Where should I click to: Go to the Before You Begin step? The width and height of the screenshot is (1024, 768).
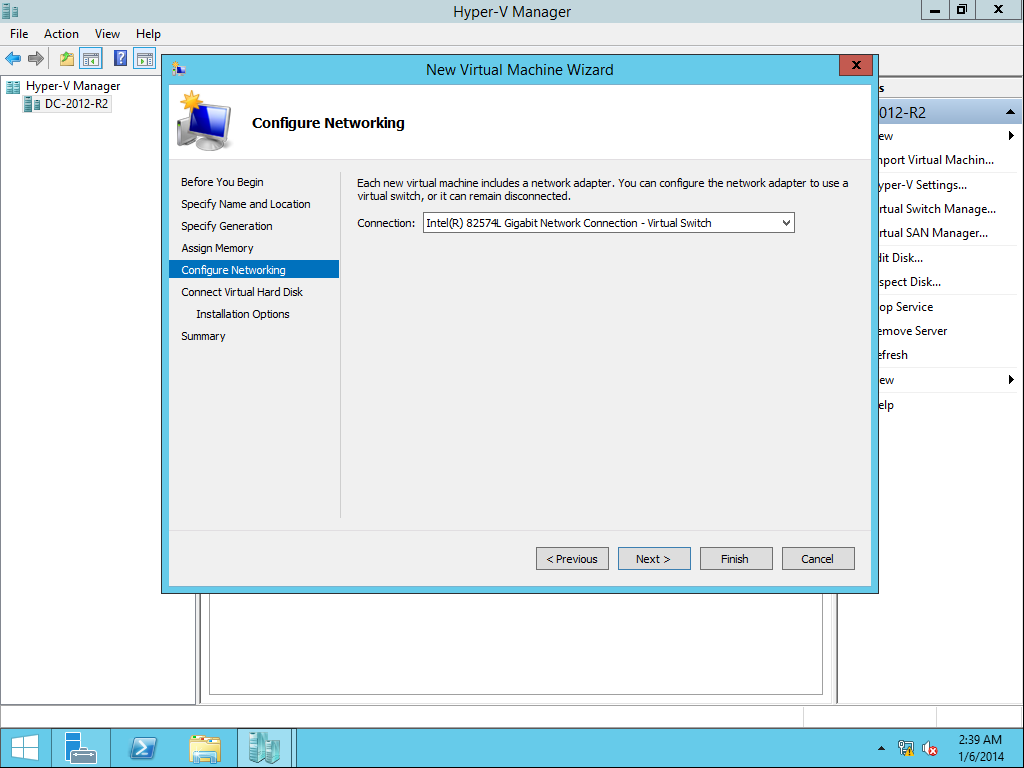click(223, 182)
